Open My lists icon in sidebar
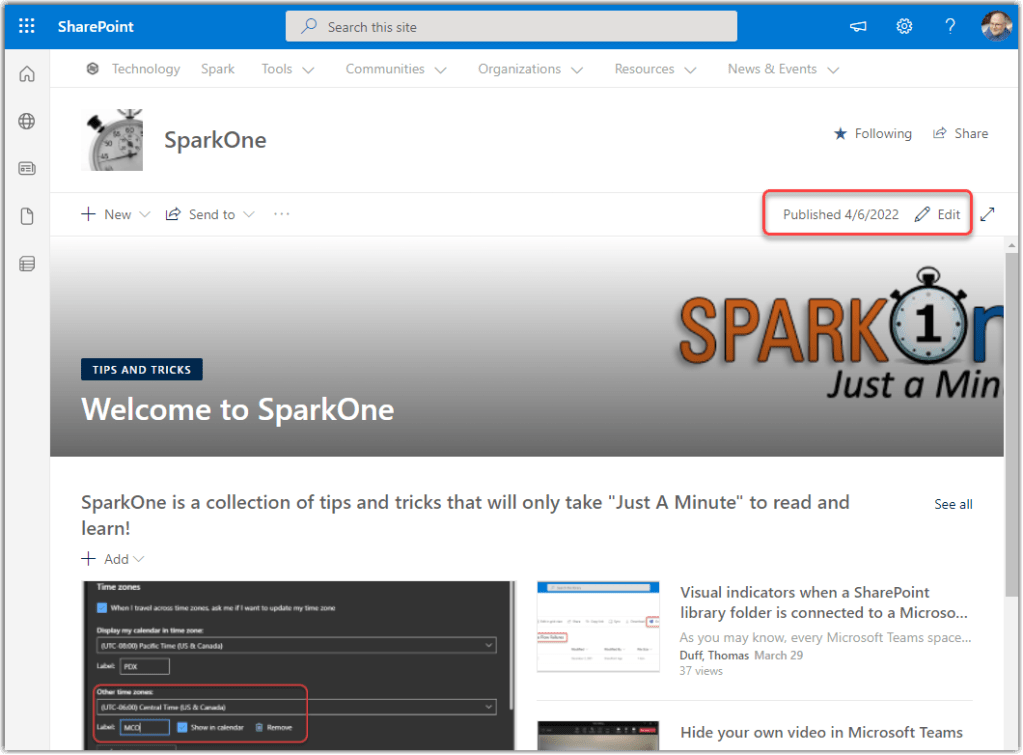Image resolution: width=1023 pixels, height=755 pixels. [27, 264]
